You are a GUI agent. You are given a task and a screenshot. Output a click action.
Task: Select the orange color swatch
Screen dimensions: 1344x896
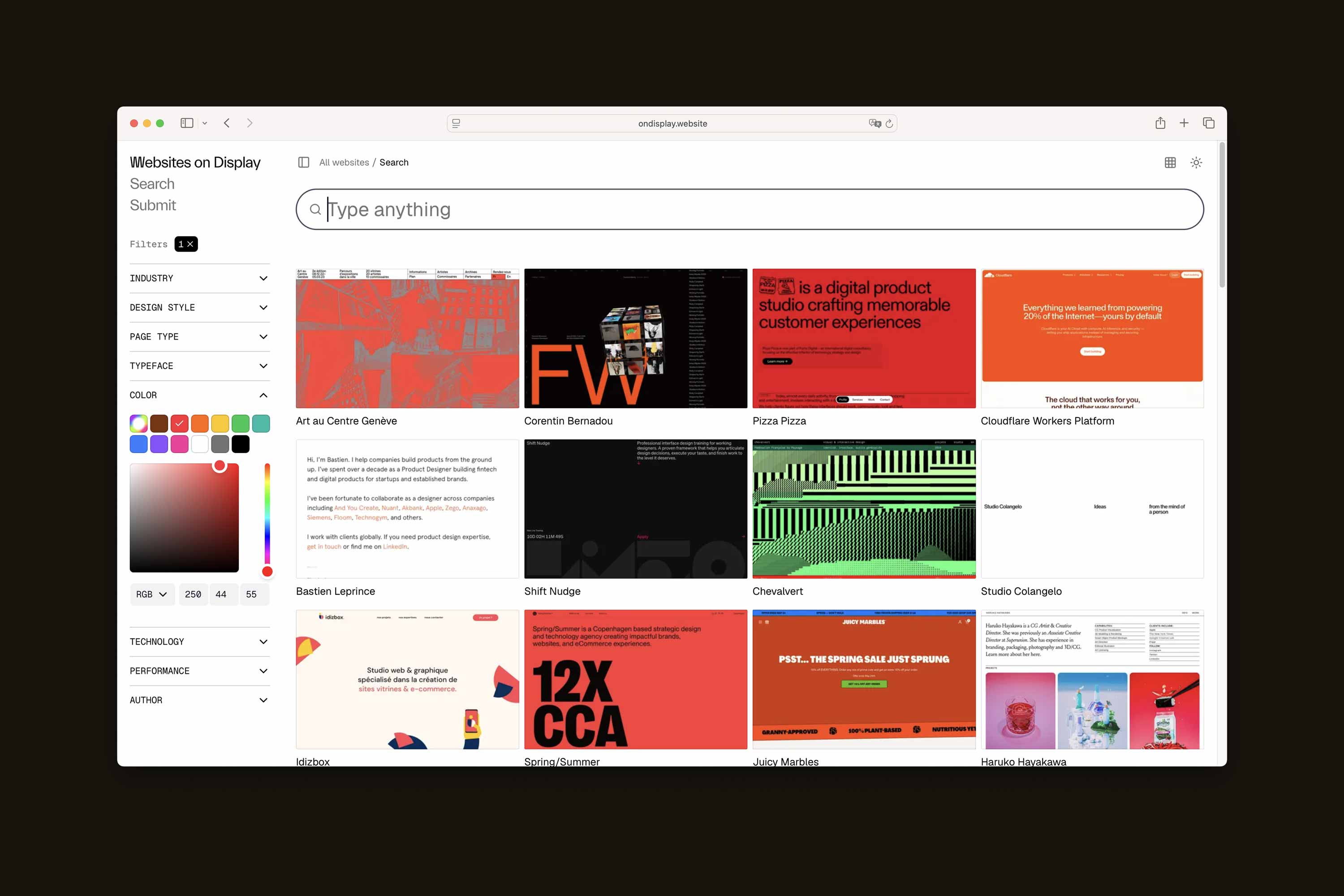(200, 423)
